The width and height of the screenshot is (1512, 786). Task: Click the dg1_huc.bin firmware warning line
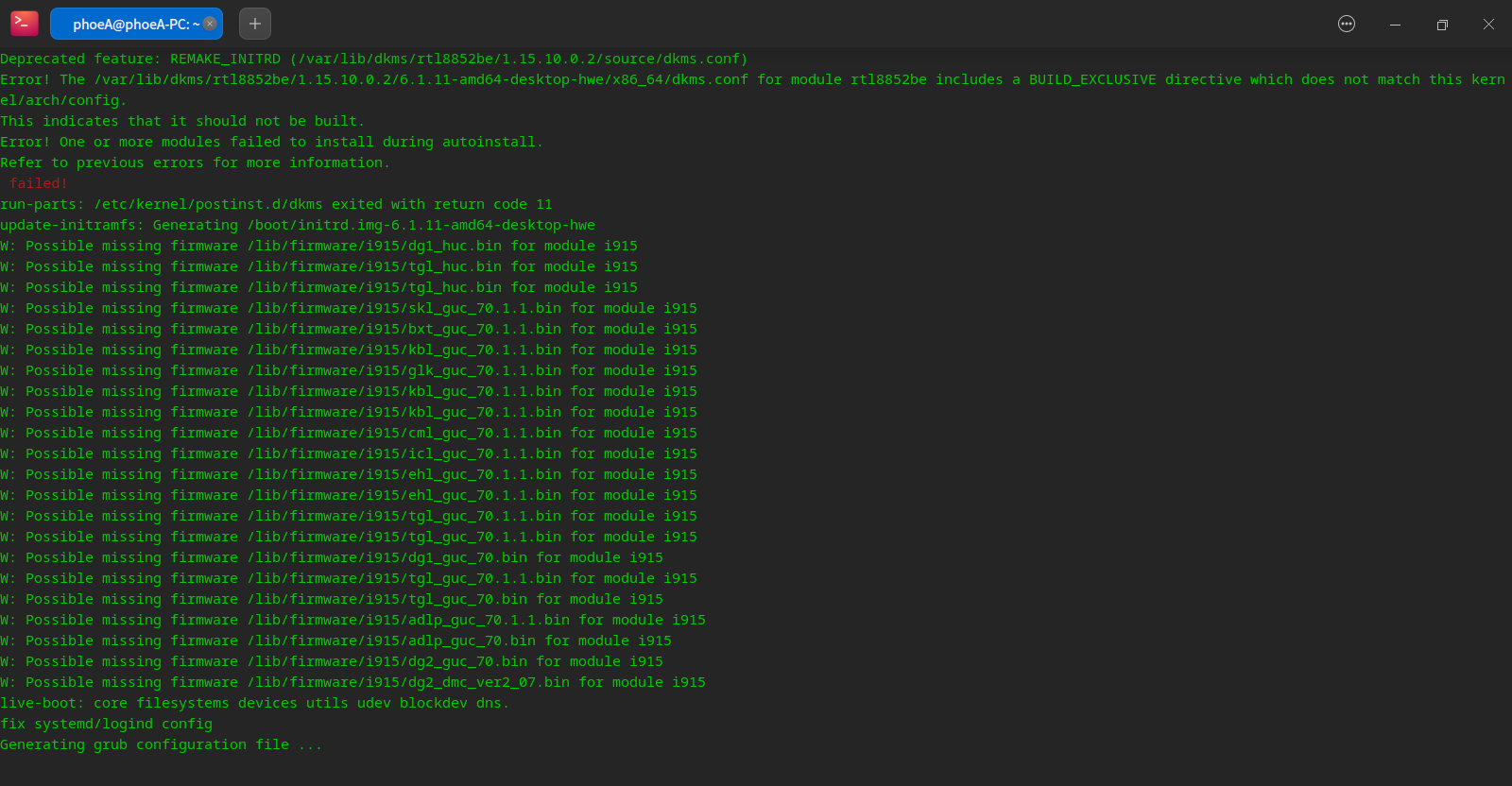point(318,246)
